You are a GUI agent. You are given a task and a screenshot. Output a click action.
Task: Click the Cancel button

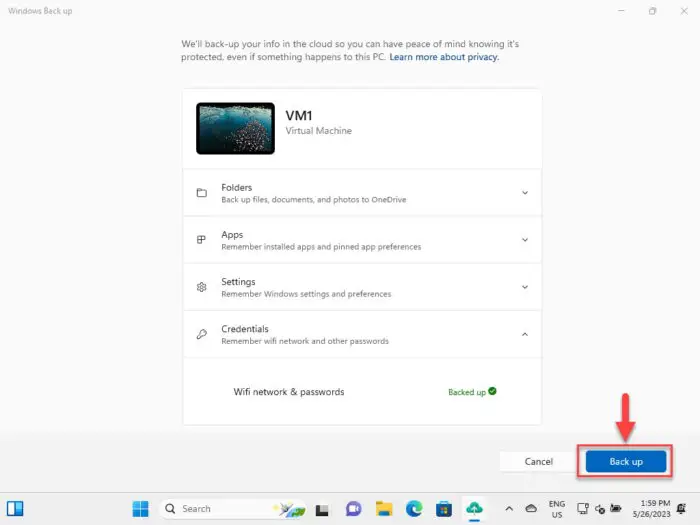538,461
